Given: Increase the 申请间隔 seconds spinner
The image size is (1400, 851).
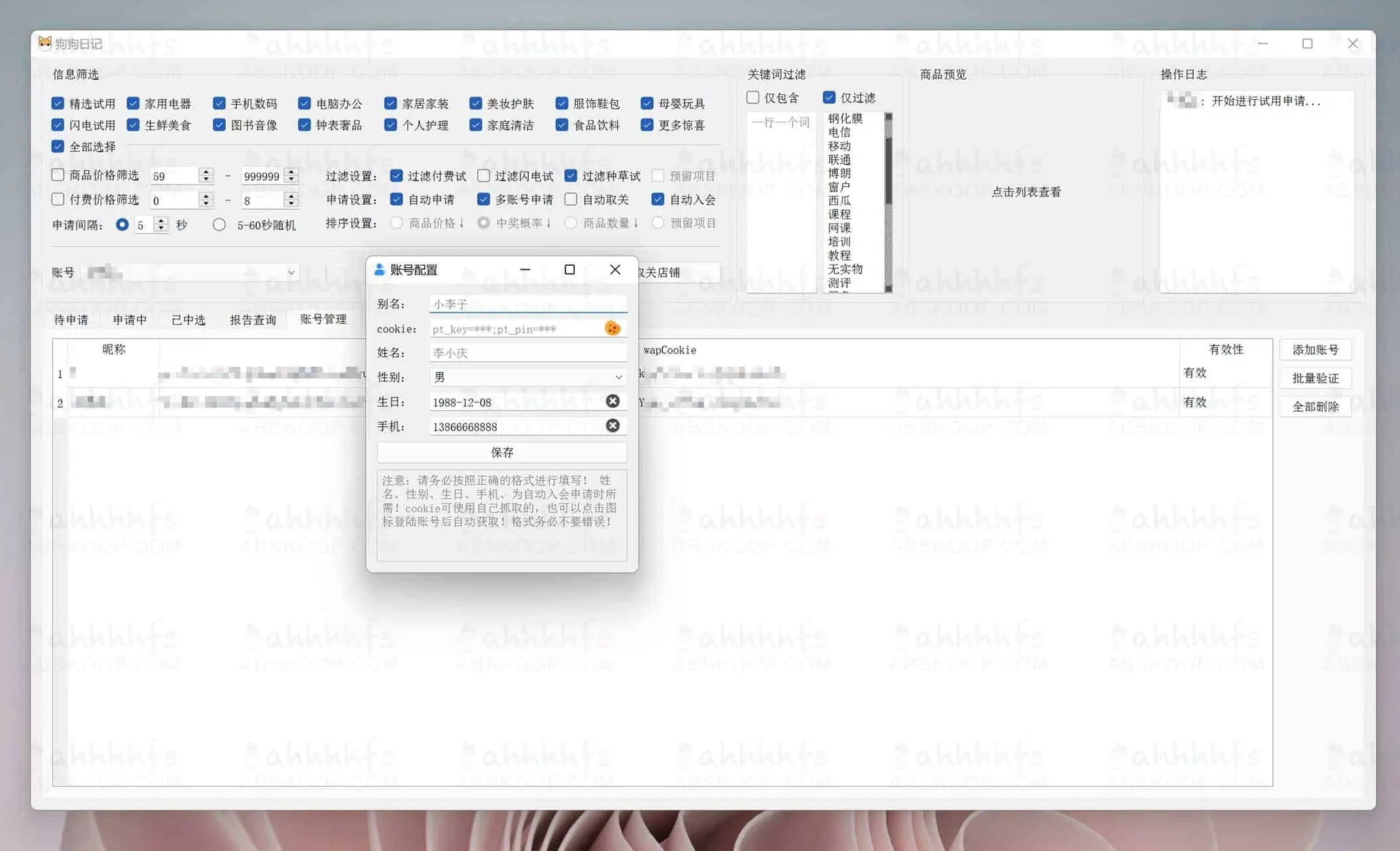Looking at the screenshot, I should (x=161, y=221).
